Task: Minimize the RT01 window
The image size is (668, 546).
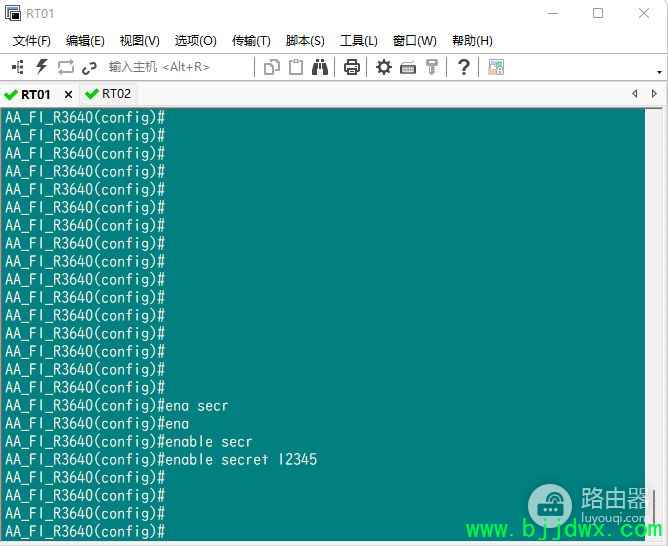Action: tap(553, 13)
